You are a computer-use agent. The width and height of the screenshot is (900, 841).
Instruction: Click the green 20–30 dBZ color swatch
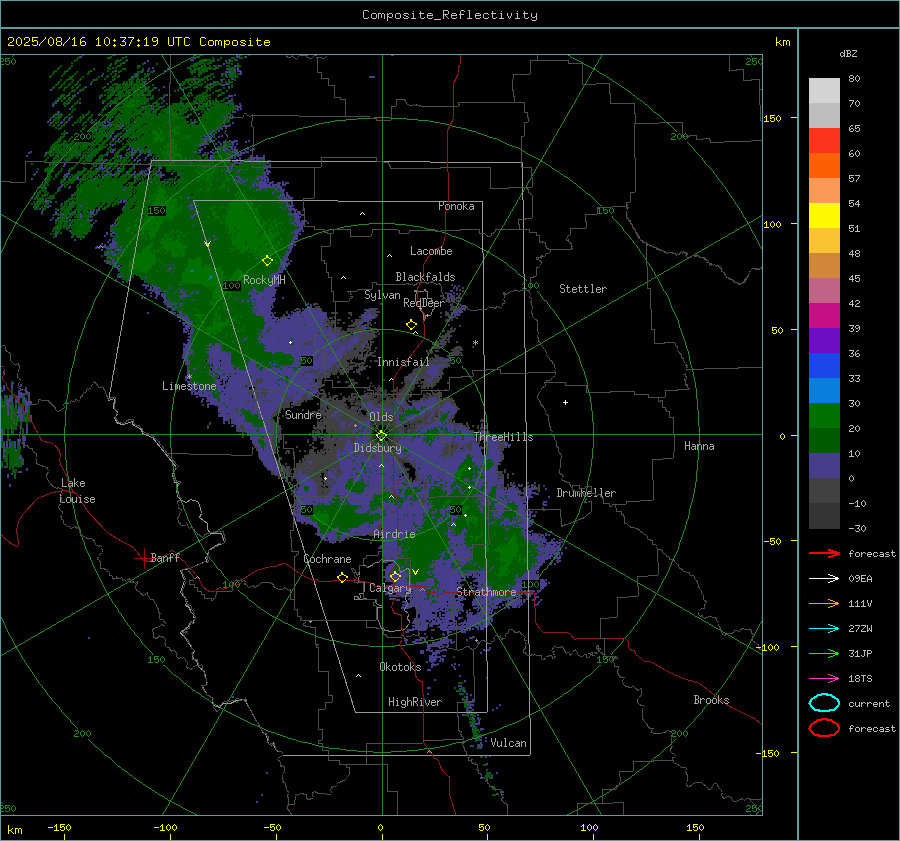[824, 416]
